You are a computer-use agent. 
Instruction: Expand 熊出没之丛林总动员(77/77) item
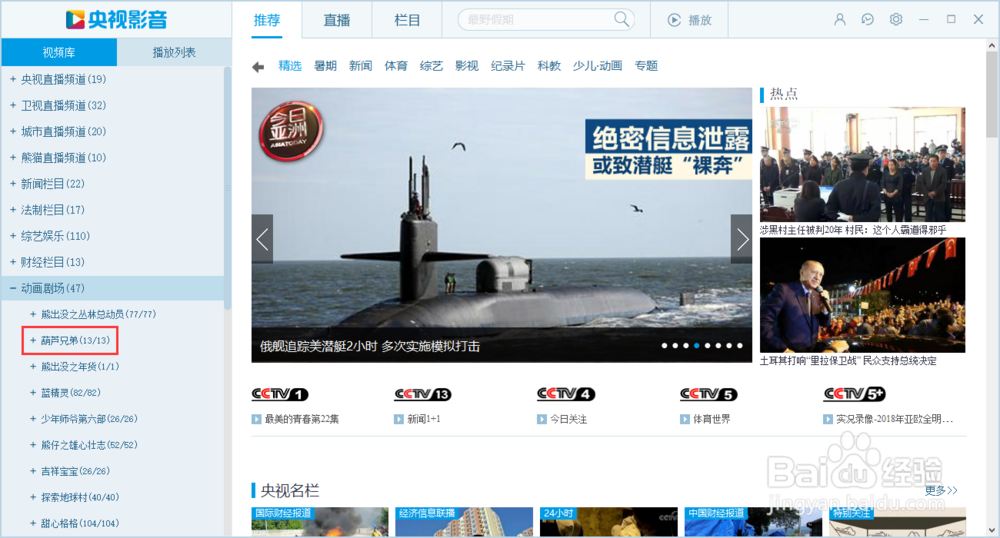tap(33, 314)
